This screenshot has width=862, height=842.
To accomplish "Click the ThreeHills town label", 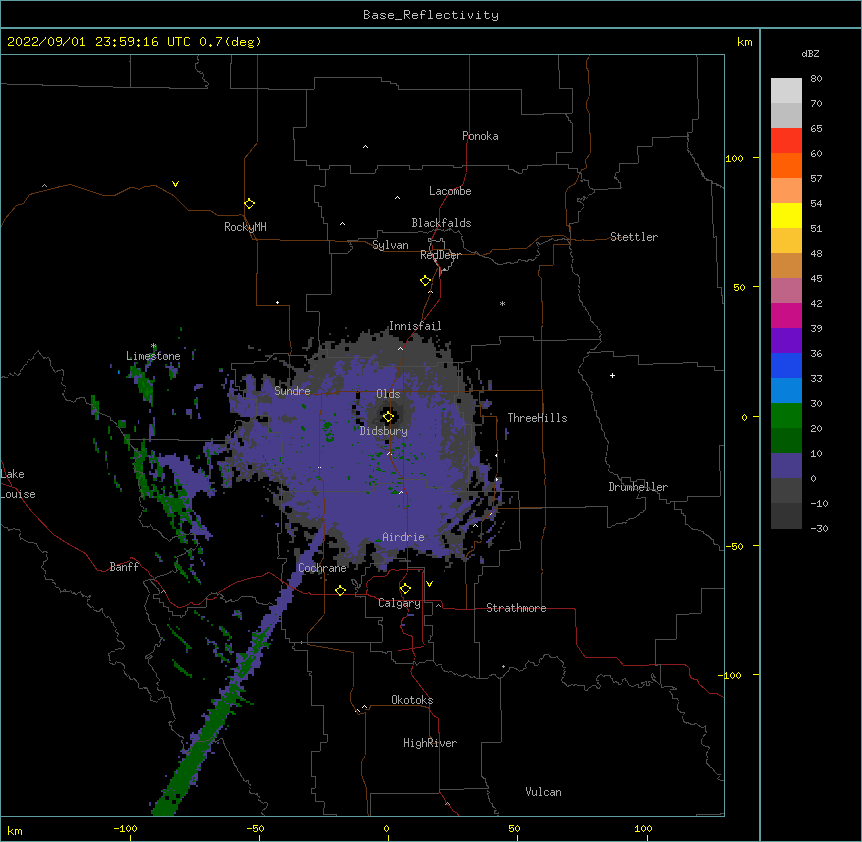I will 537,418.
